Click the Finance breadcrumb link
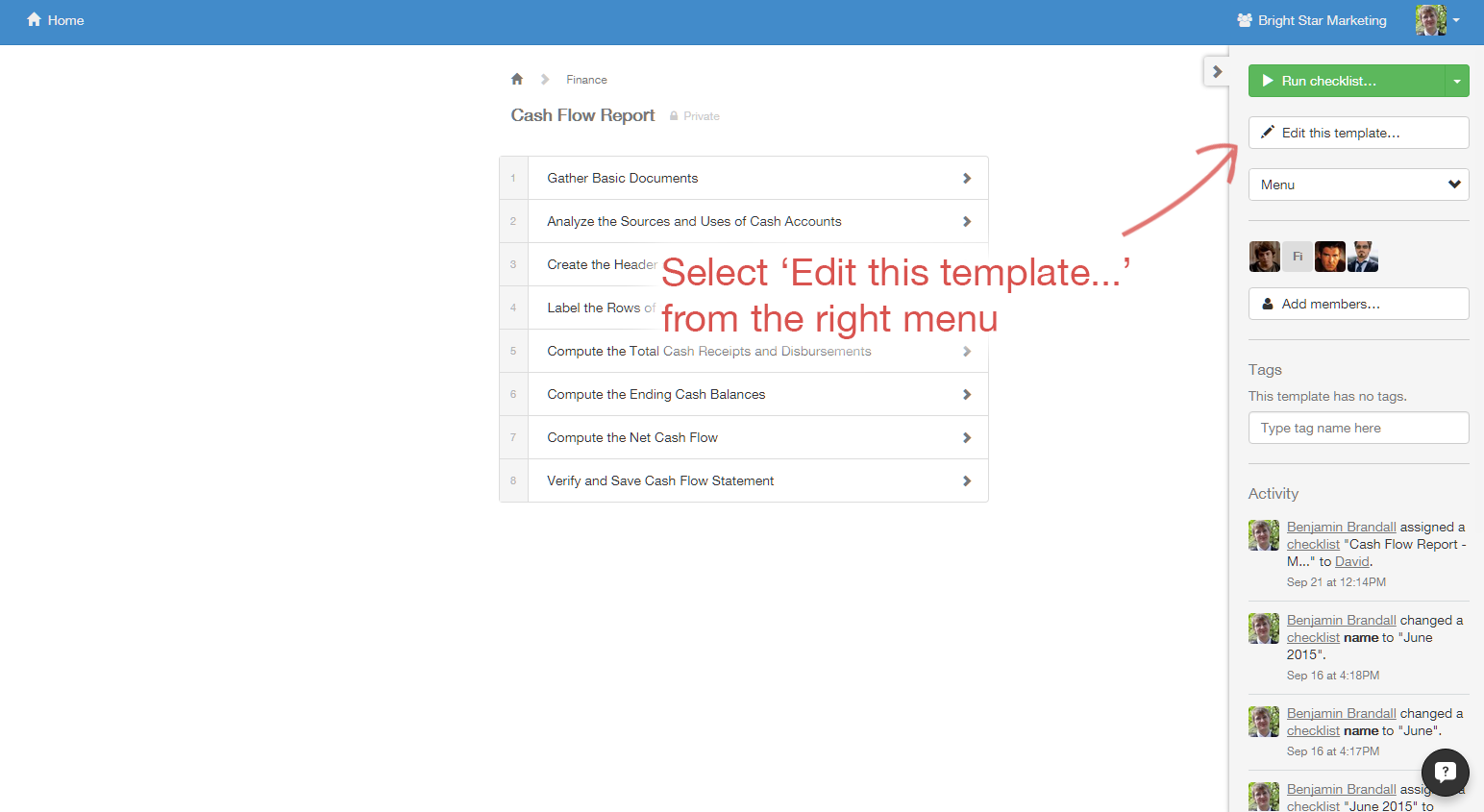This screenshot has width=1484, height=812. point(586,80)
